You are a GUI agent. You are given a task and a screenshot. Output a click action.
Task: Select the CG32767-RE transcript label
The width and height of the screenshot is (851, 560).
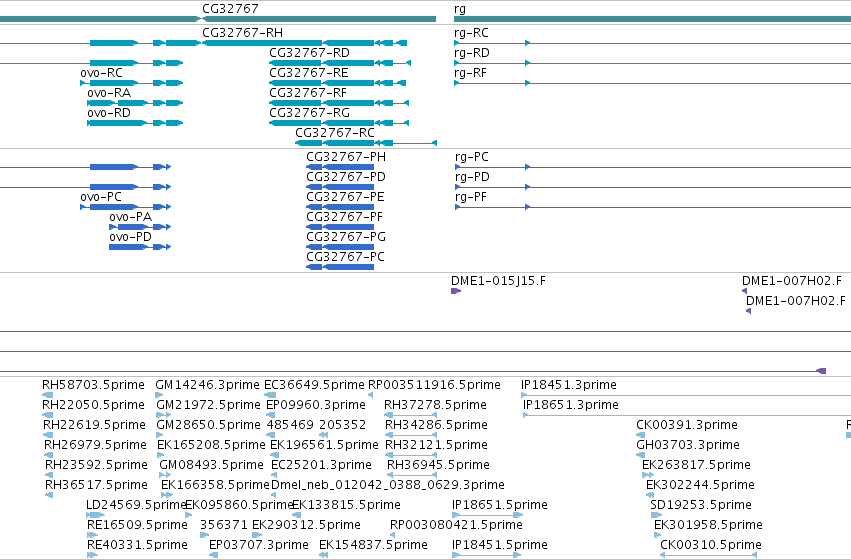coord(309,73)
